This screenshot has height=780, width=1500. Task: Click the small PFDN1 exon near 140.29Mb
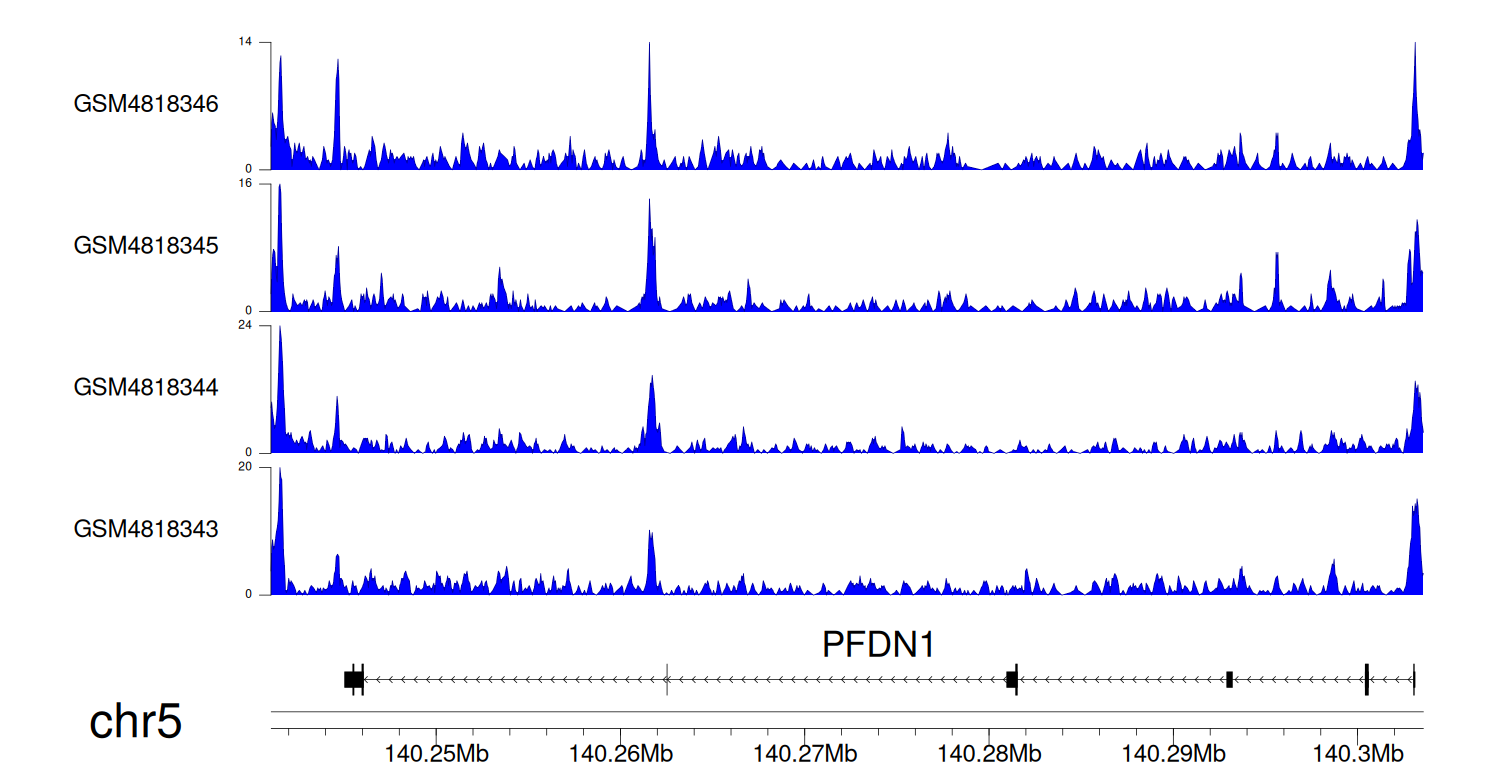1229,679
